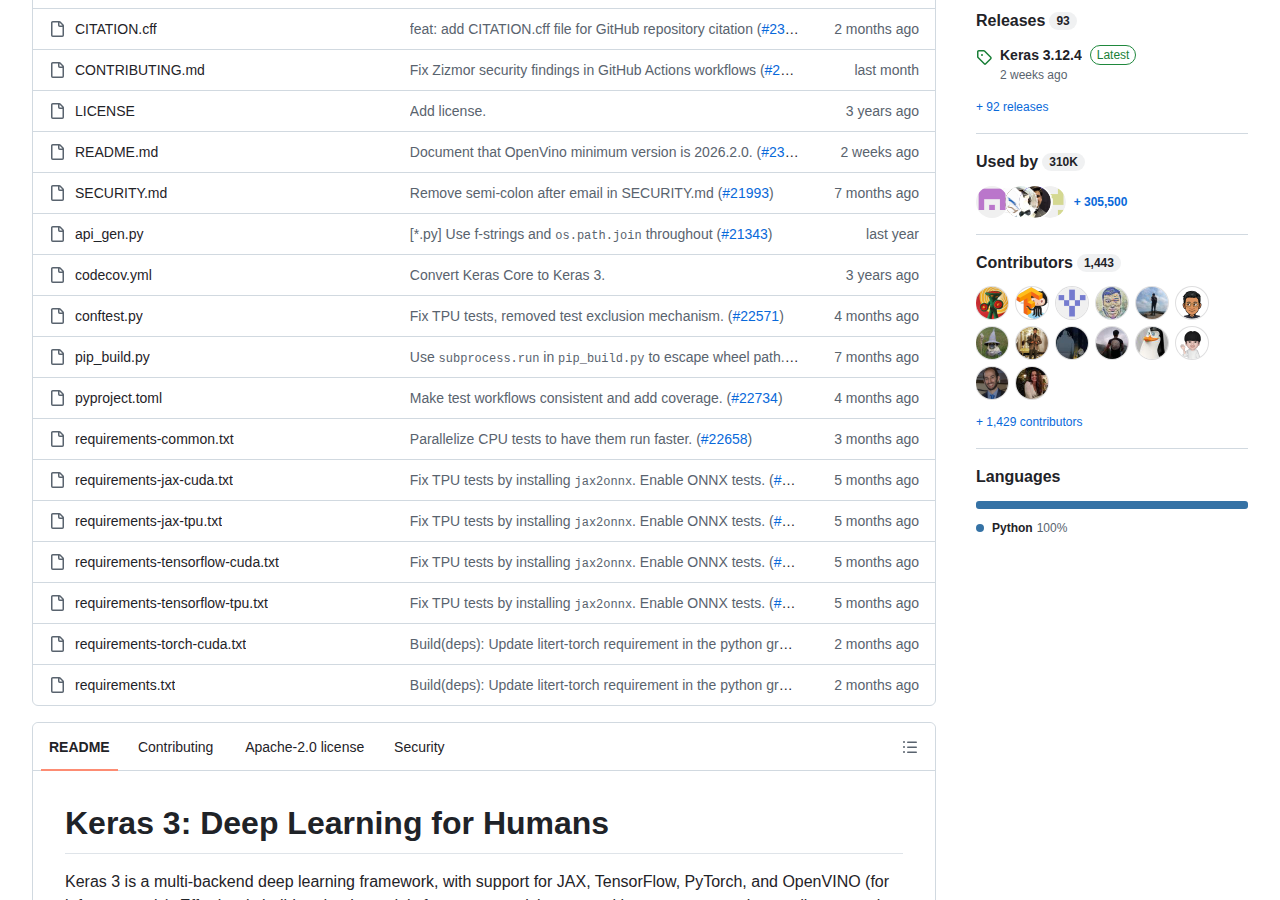Screen dimensions: 1280x900
Task: Open pull request #22571 link
Action: (x=756, y=316)
